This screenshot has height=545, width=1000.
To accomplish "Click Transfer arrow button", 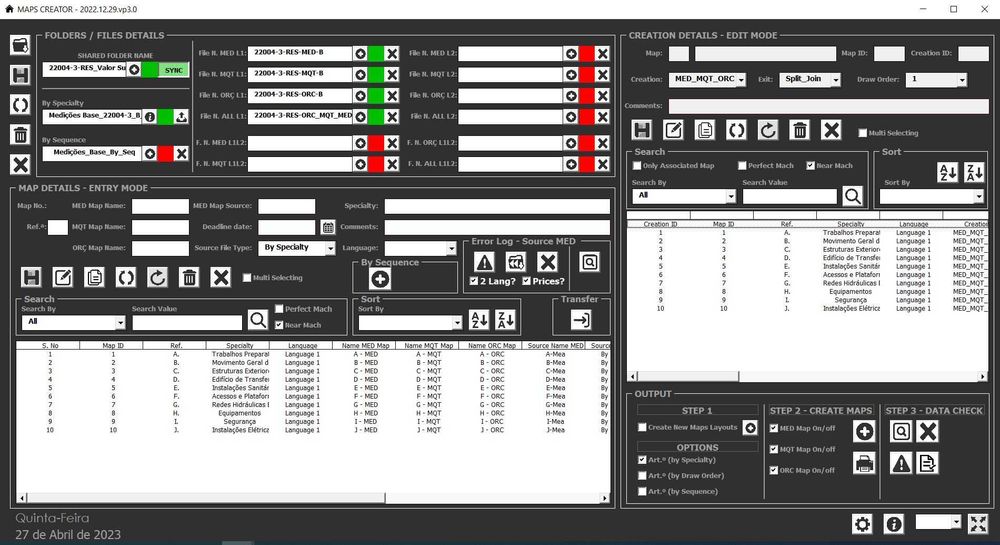I will pyautogui.click(x=581, y=320).
